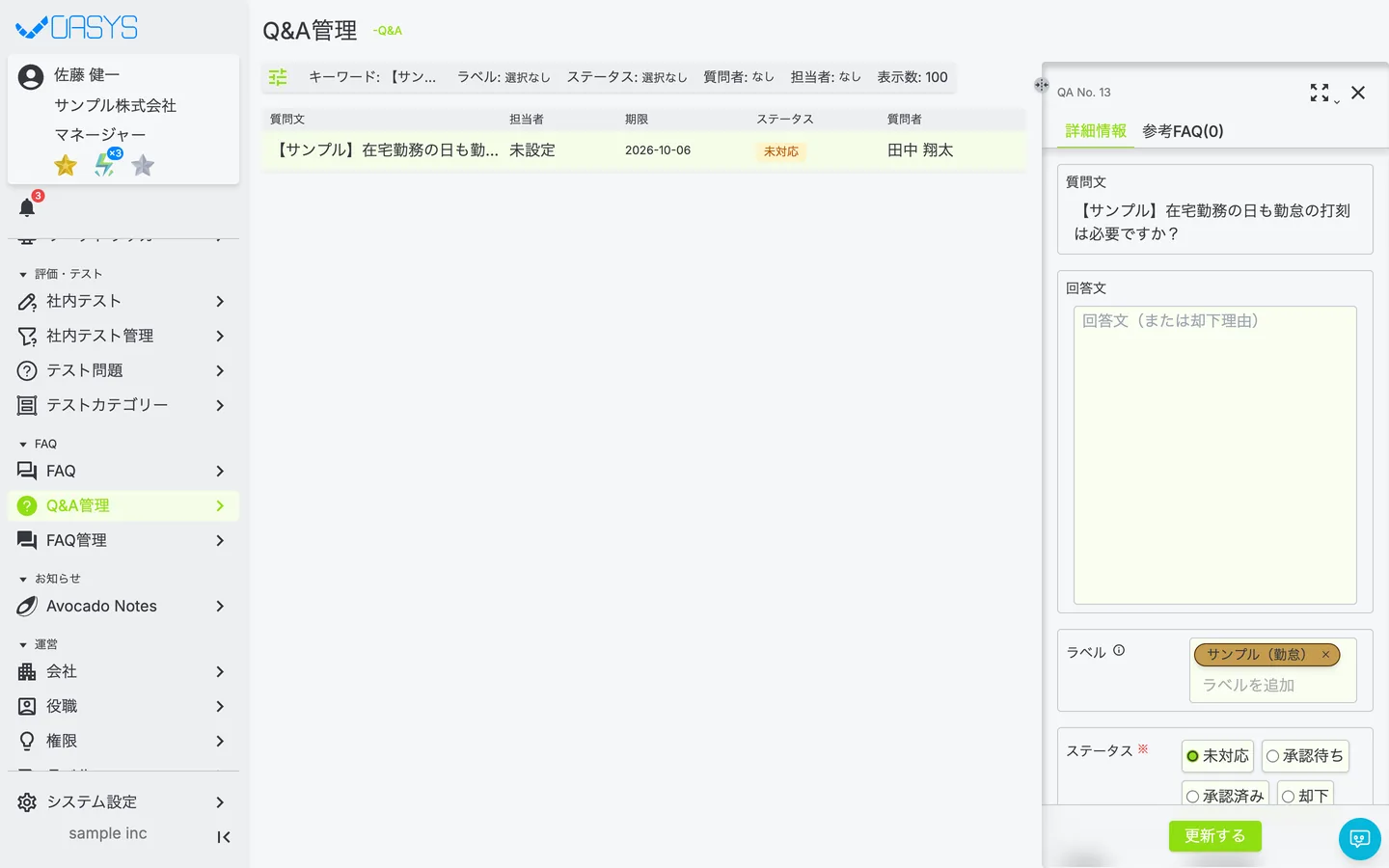
Task: Click the 未対応 status badge in table
Action: (x=781, y=151)
